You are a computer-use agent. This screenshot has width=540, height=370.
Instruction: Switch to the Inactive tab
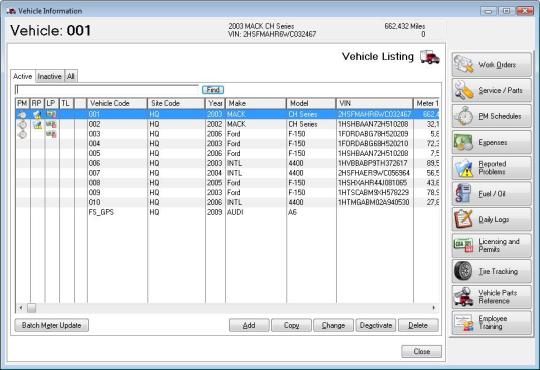50,76
